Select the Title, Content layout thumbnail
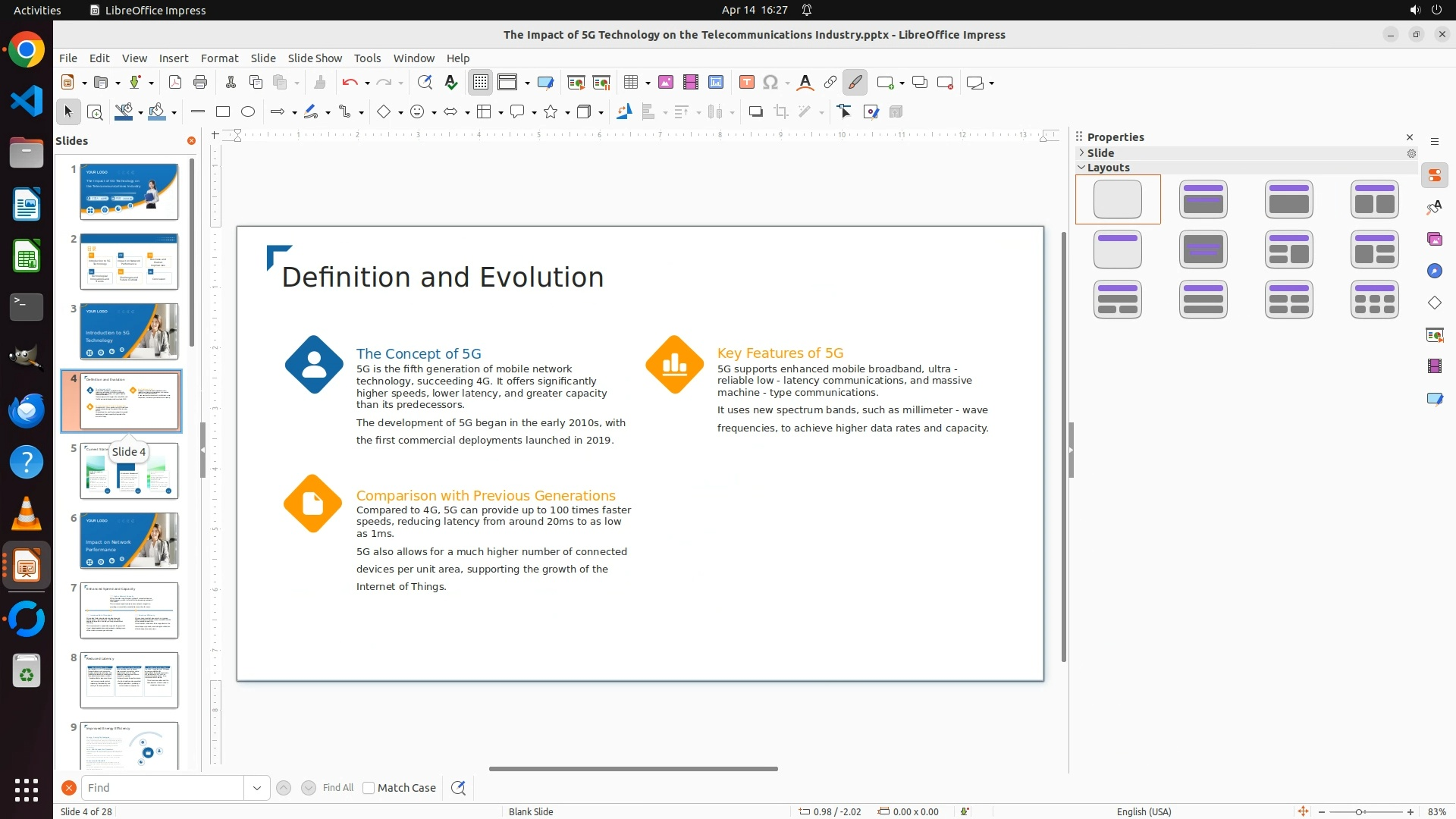This screenshot has width=1456, height=819. (1288, 199)
